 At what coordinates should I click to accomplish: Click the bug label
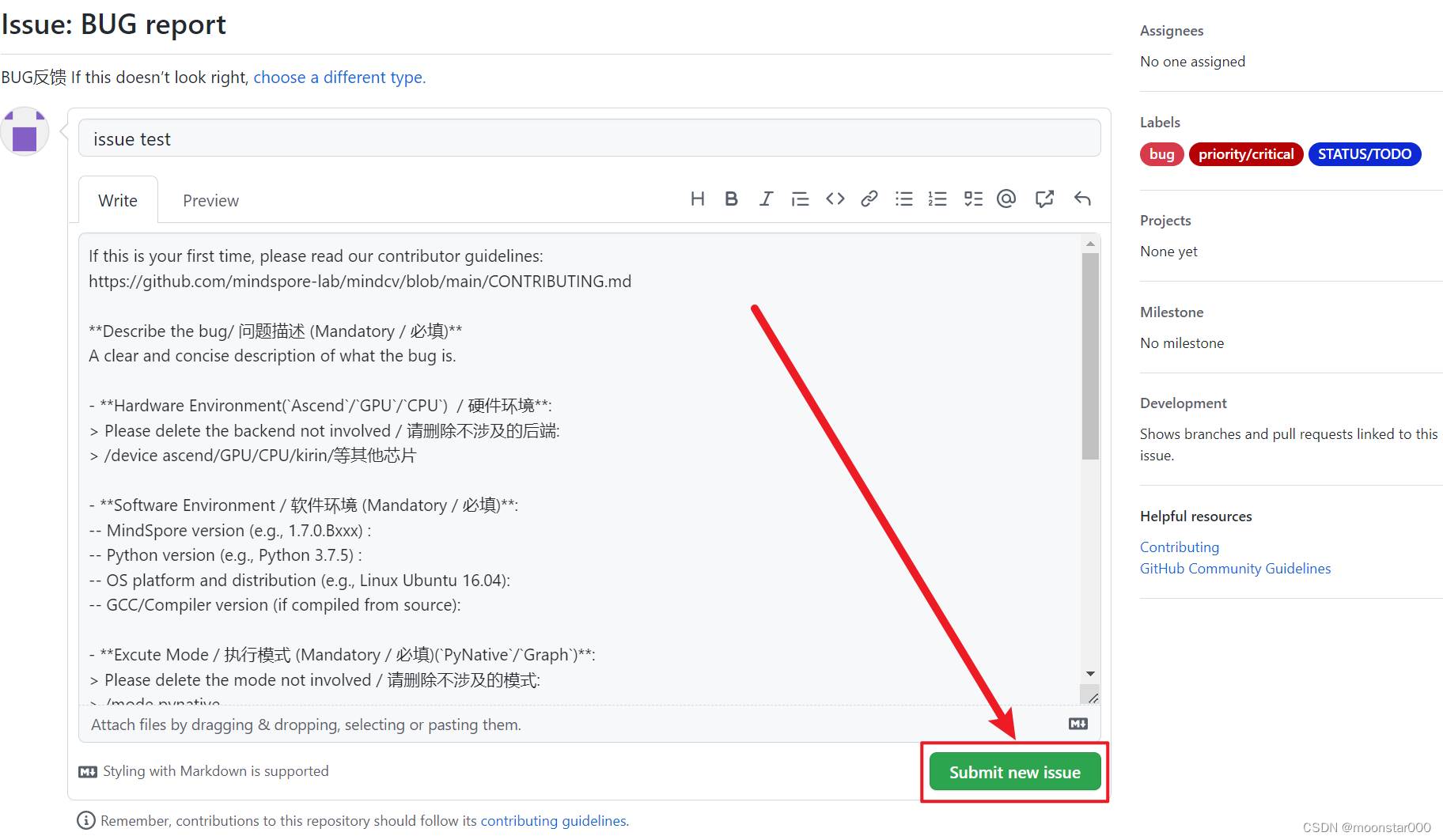[1161, 154]
